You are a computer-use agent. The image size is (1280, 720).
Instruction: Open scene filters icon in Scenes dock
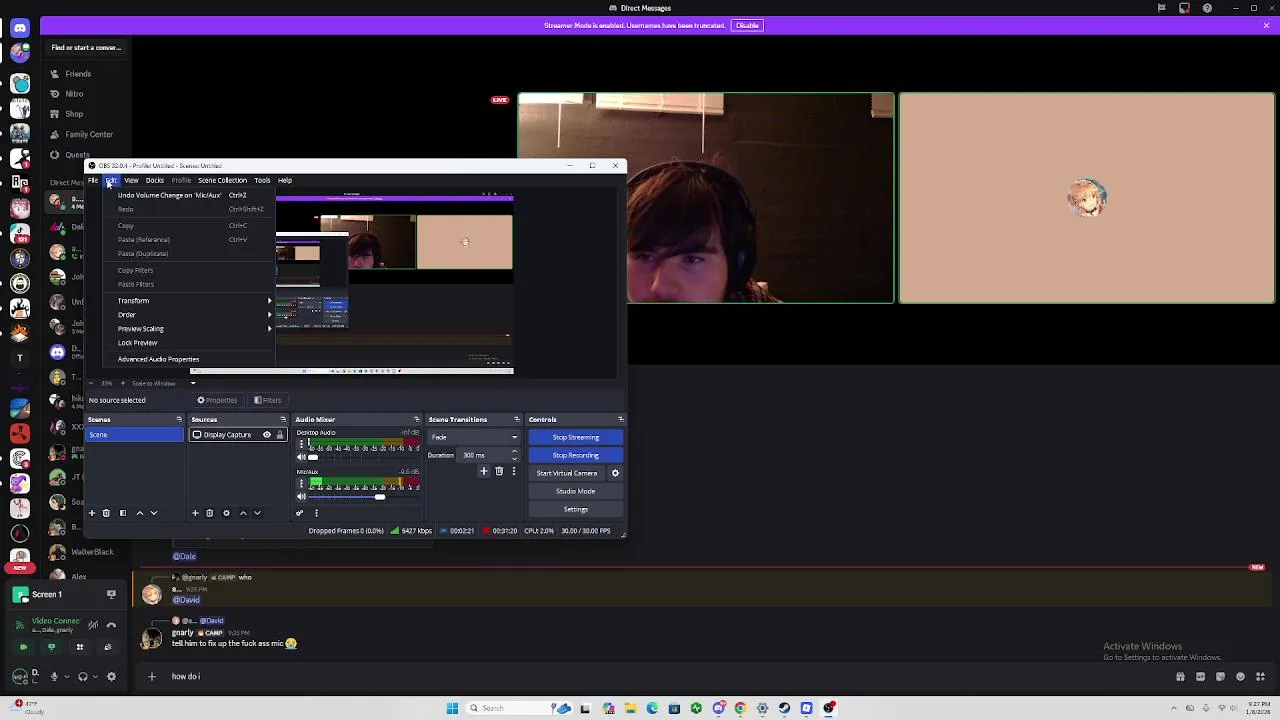123,513
